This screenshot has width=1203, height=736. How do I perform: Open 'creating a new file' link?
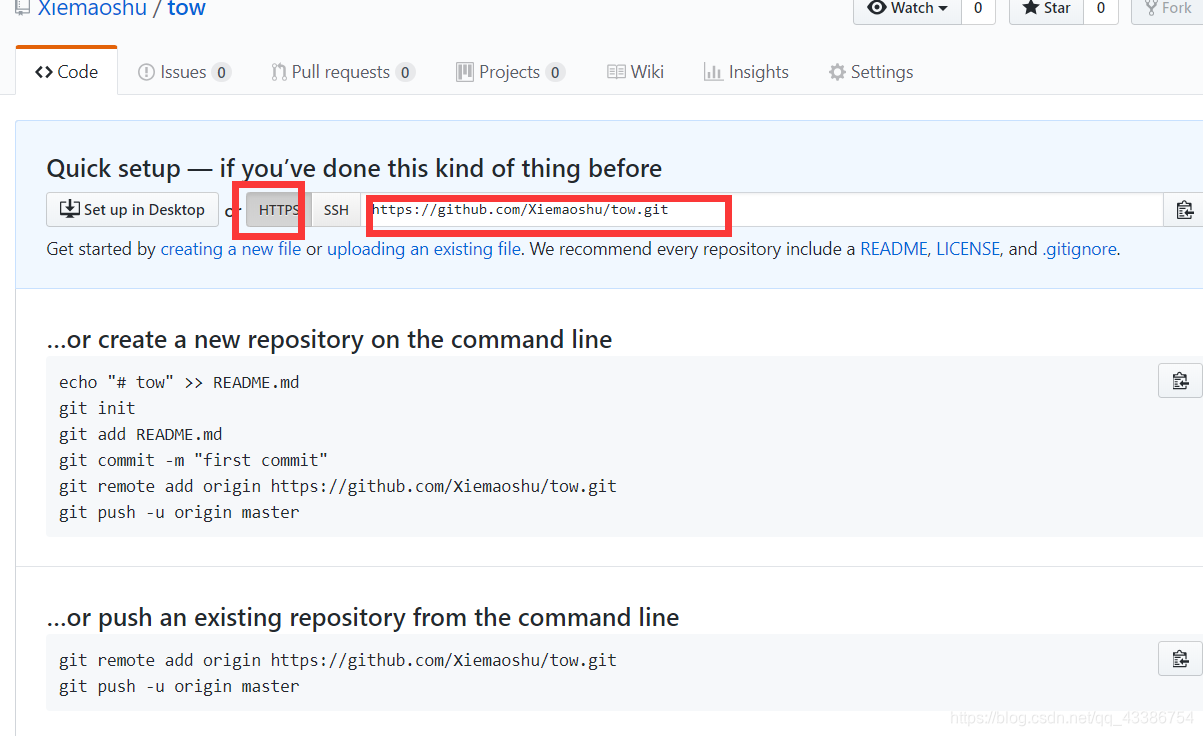point(231,249)
